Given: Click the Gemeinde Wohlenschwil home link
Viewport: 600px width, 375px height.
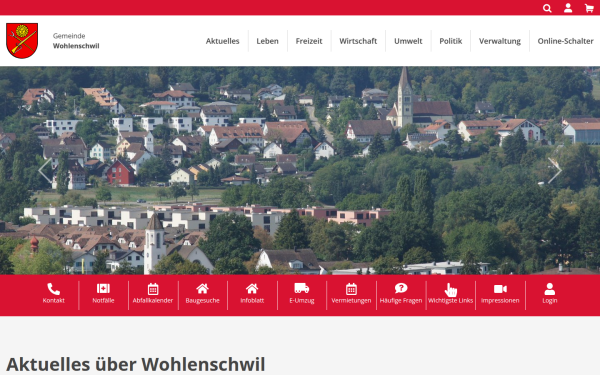Looking at the screenshot, I should 76,41.
